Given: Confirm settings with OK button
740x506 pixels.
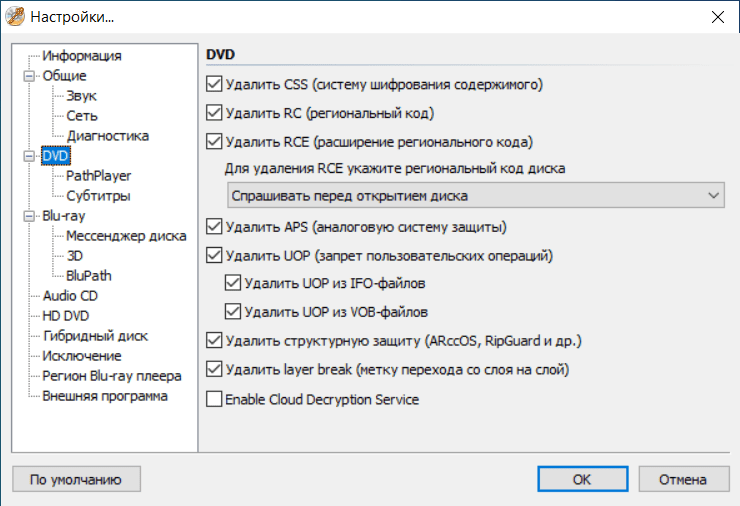Looking at the screenshot, I should (582, 479).
